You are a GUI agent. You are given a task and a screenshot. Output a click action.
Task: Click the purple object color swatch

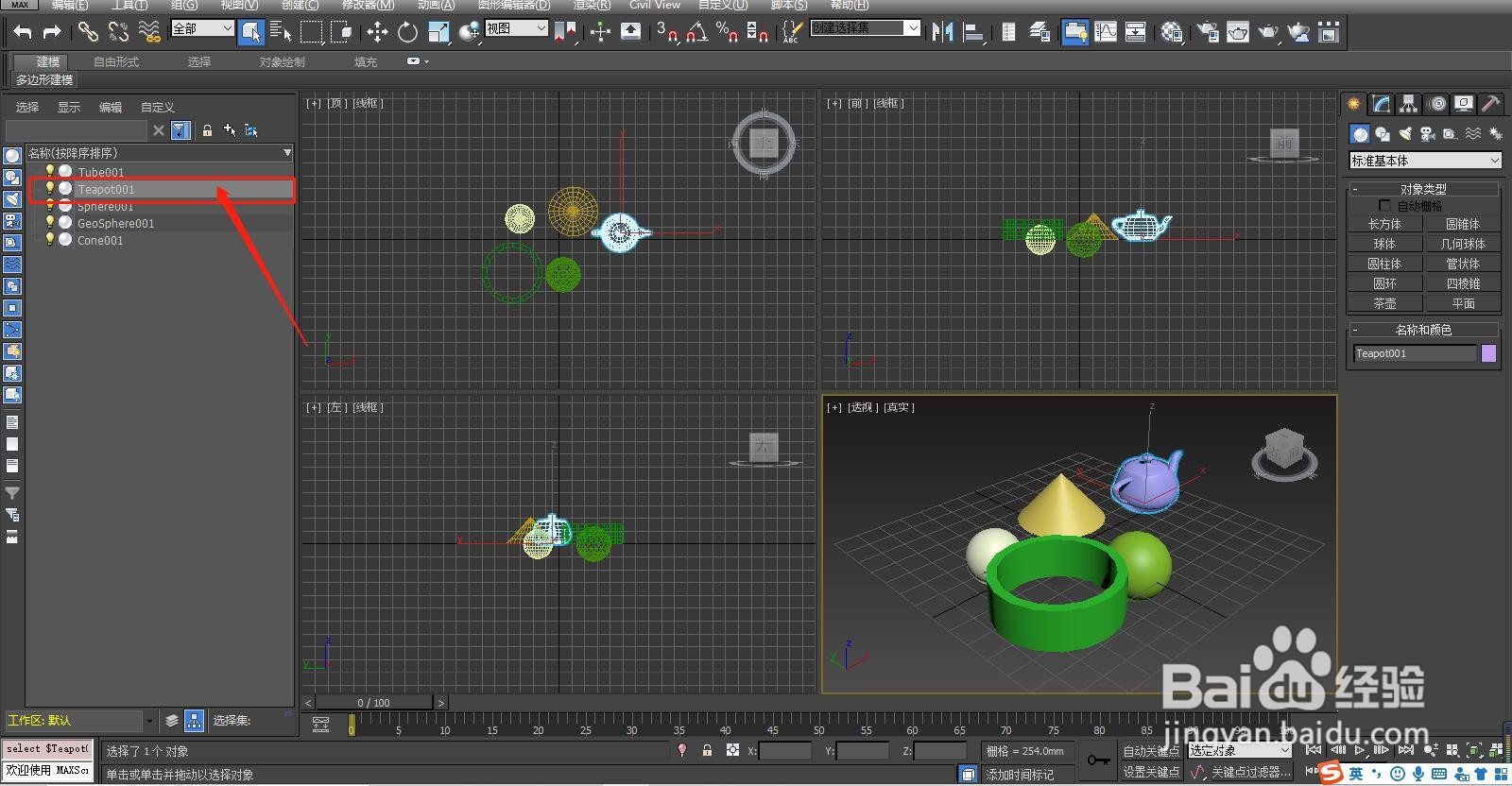pos(1488,353)
